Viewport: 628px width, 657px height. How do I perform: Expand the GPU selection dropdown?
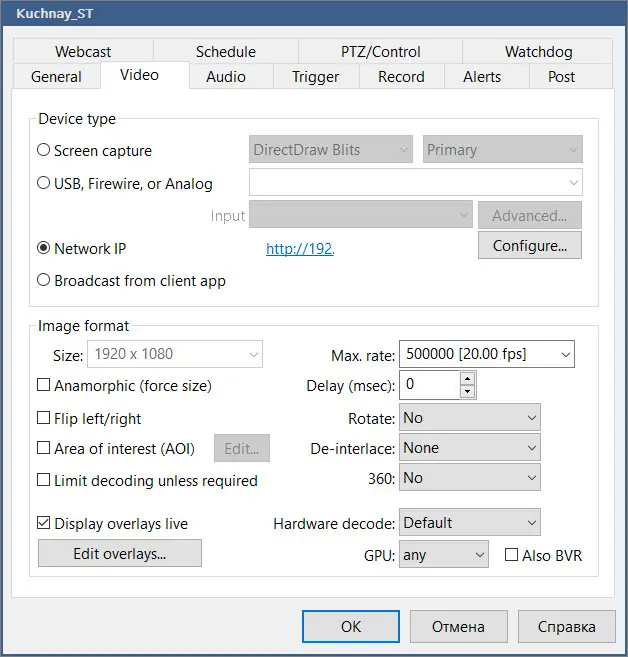point(443,555)
